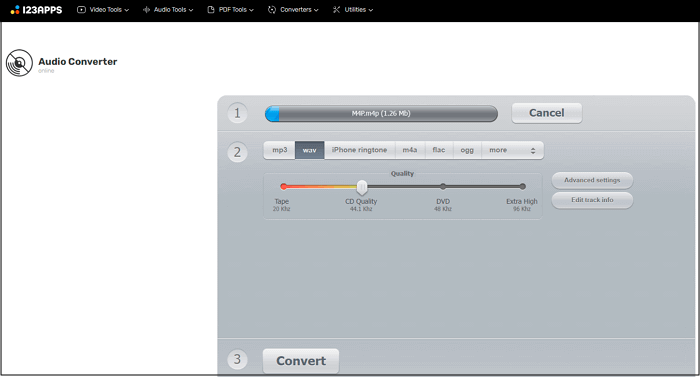Viewport: 700px width, 377px height.
Task: Open the PDF Tools menu
Action: [x=230, y=9]
